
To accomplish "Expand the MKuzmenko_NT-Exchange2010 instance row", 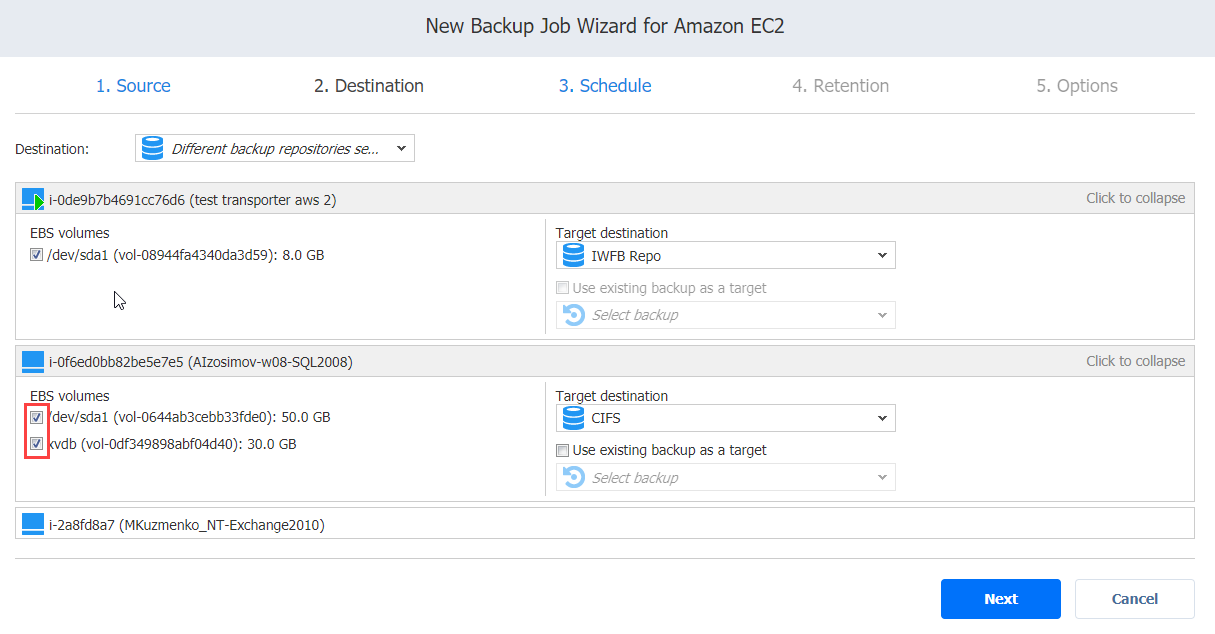I will [x=605, y=524].
